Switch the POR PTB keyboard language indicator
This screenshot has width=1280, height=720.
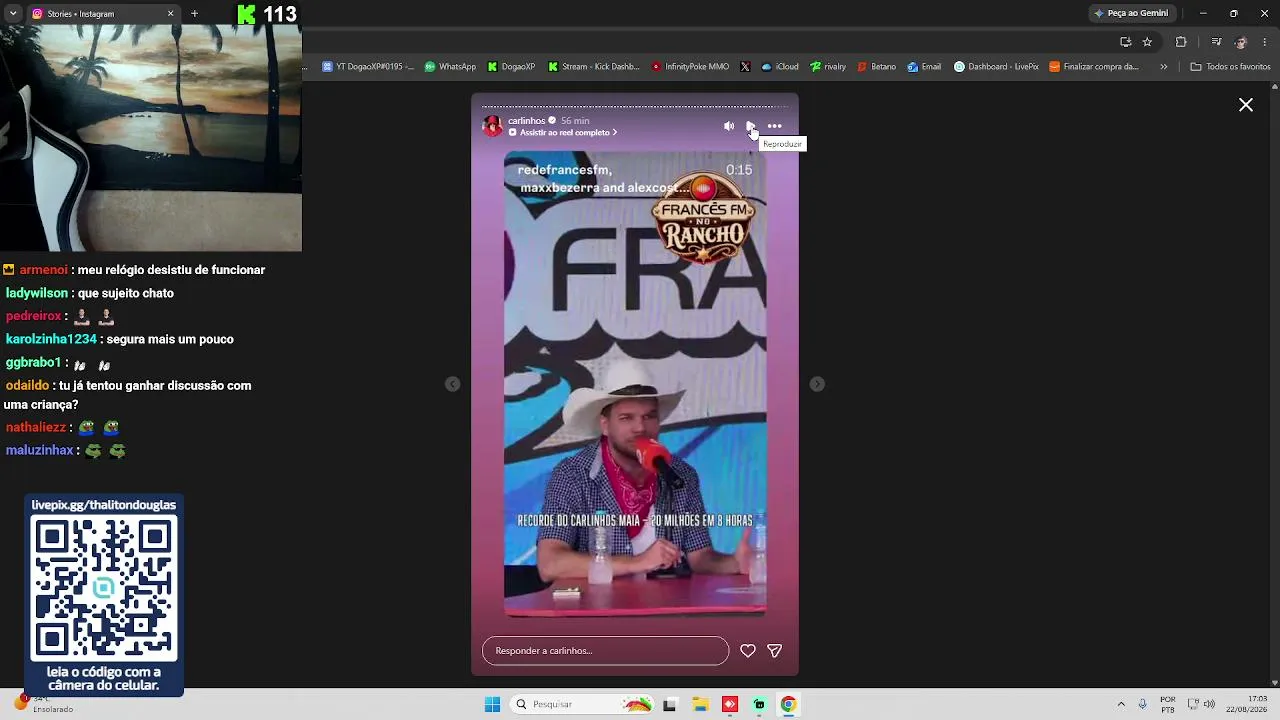pyautogui.click(x=1168, y=704)
